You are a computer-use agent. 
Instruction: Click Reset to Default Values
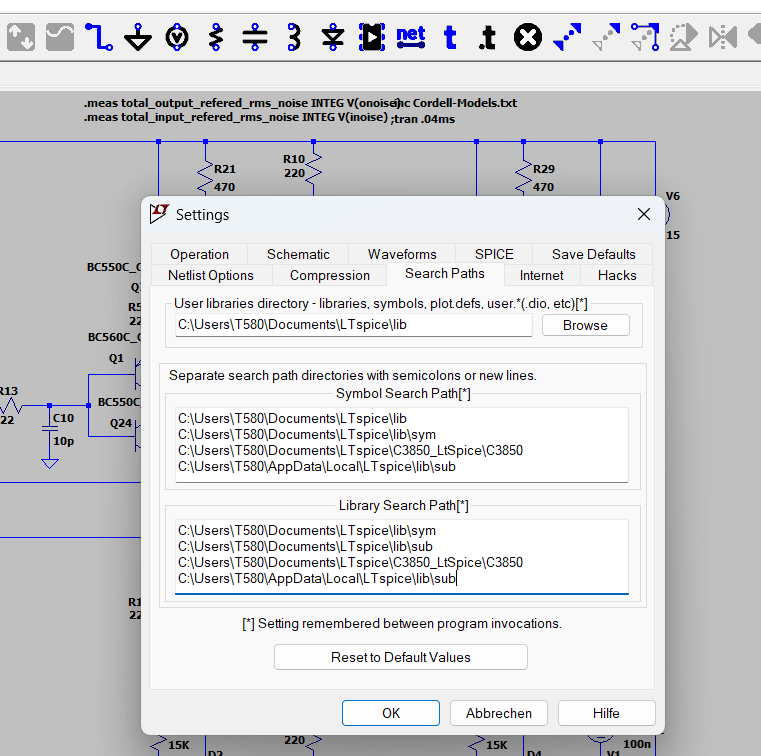400,657
